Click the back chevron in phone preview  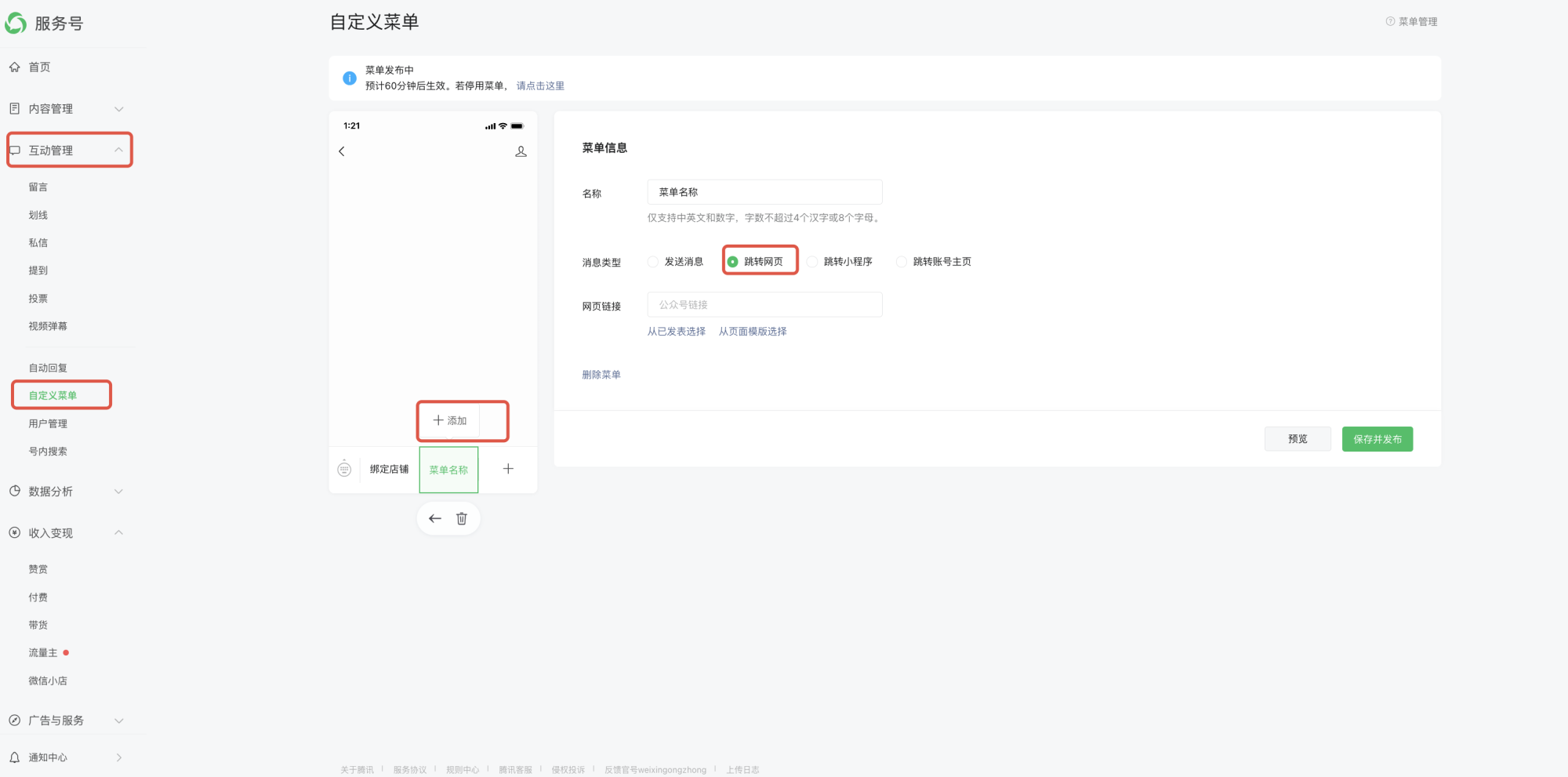342,151
